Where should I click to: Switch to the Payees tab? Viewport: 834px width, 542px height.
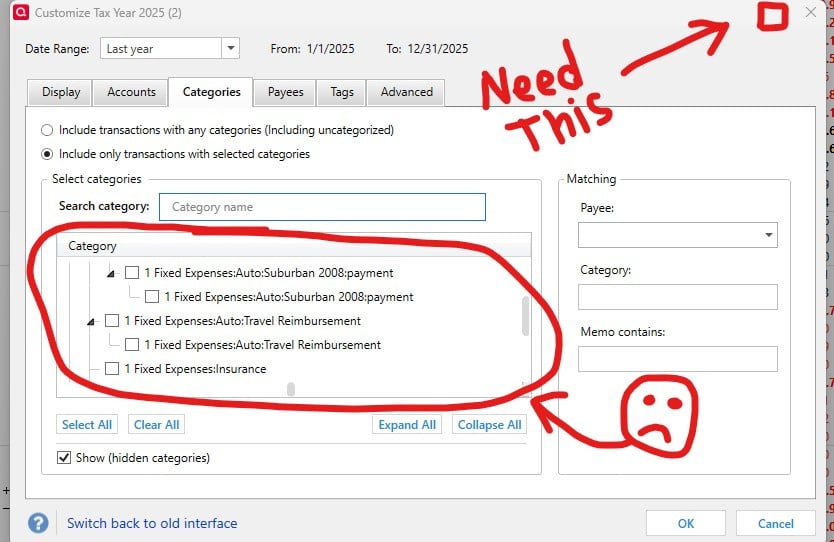point(285,92)
